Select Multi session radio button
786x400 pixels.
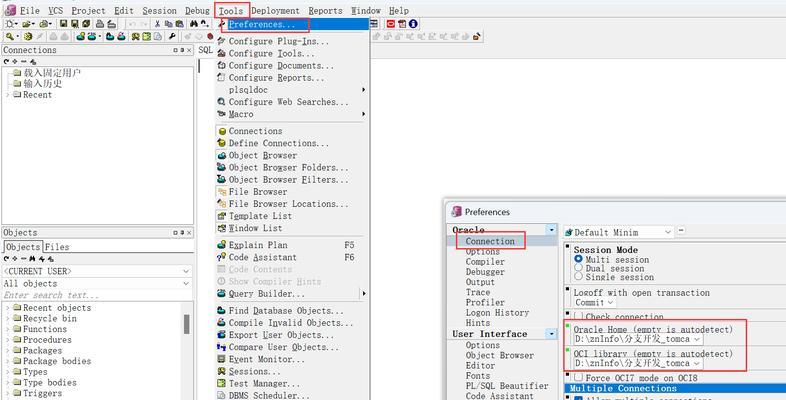578,259
